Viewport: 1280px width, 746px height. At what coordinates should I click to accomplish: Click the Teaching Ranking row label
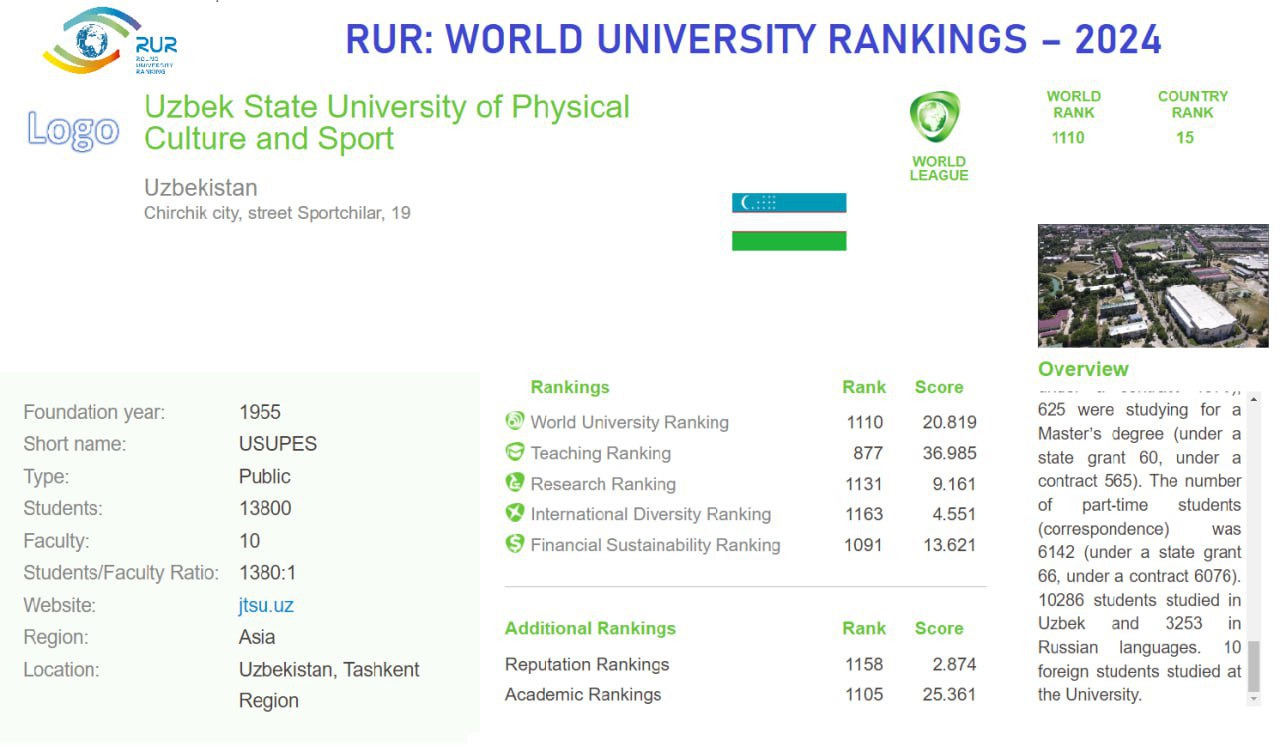pyautogui.click(x=600, y=453)
